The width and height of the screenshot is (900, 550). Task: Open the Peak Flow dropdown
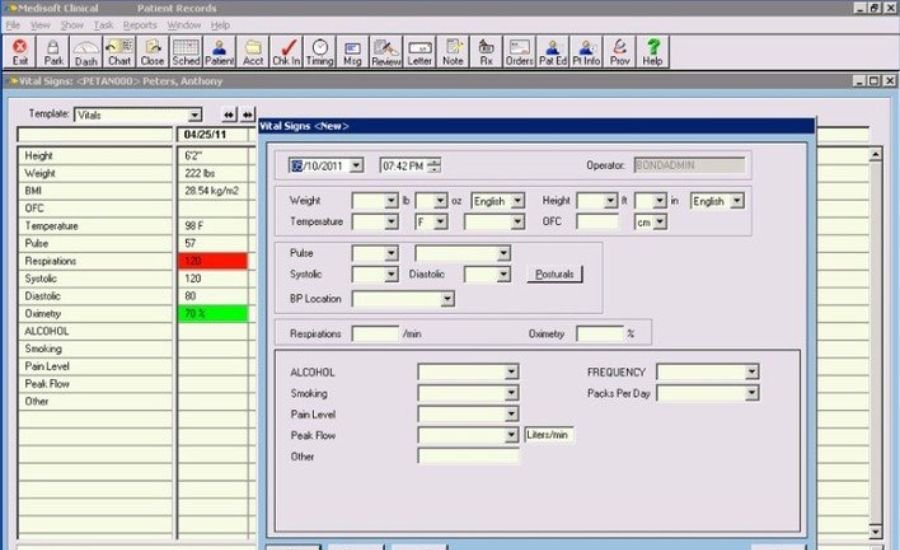pyautogui.click(x=511, y=435)
